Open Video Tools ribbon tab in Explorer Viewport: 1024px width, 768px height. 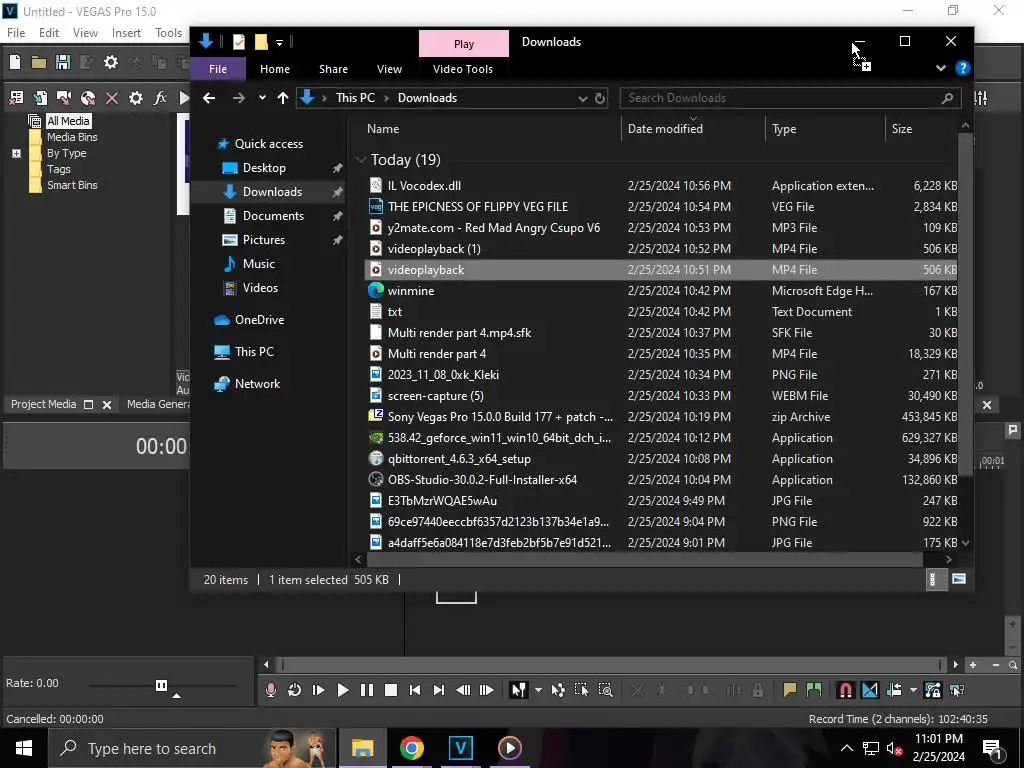point(463,69)
